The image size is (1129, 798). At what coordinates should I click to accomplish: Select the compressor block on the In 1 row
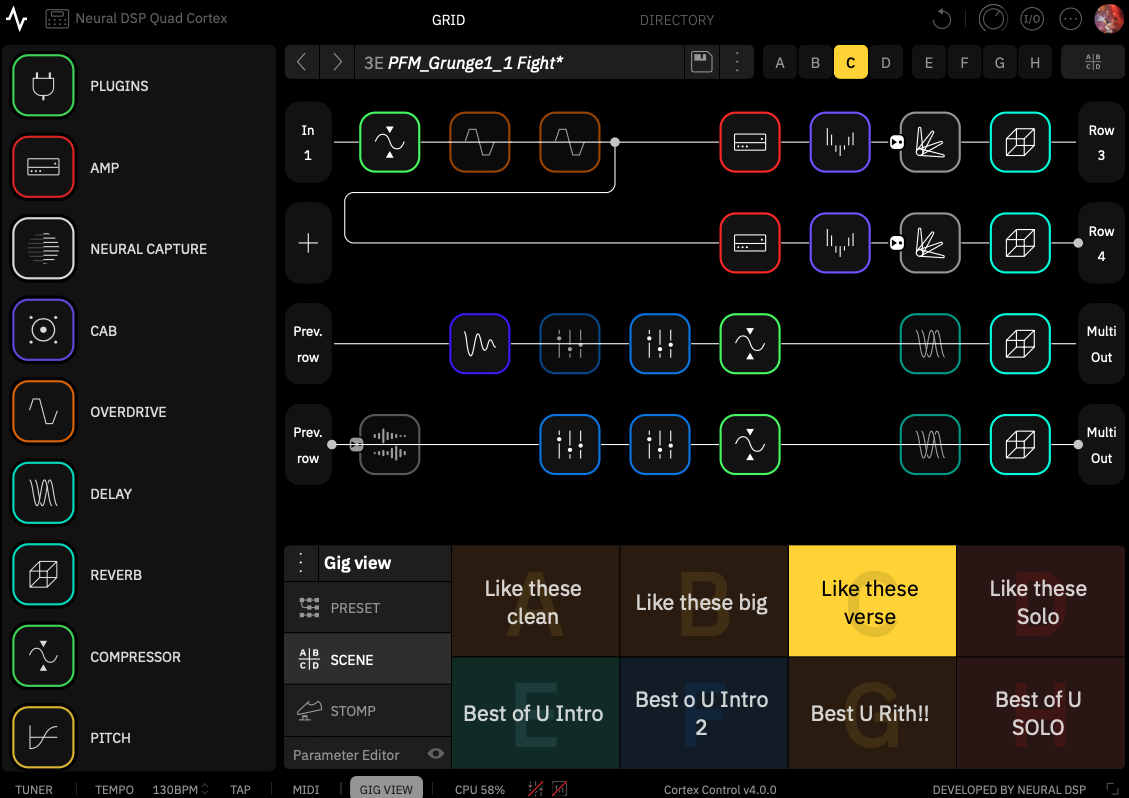click(x=390, y=142)
